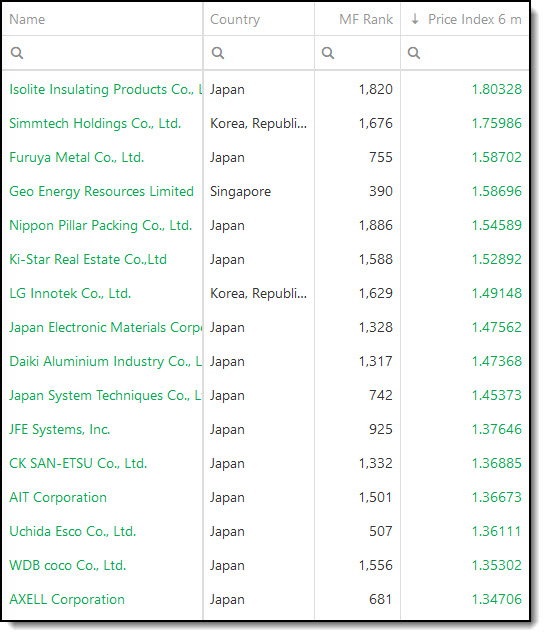
Task: Select price index value 1.45373
Action: (x=497, y=396)
